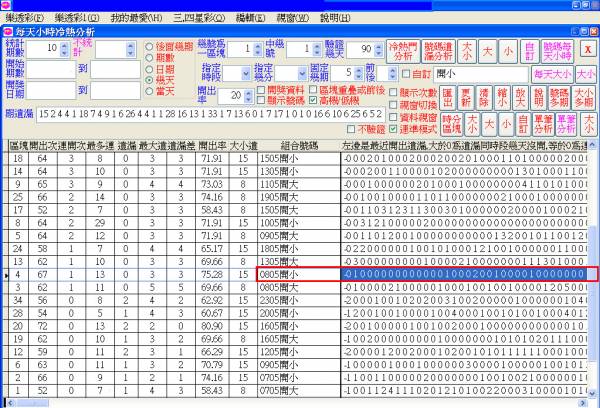This screenshot has width=600, height=408.
Task: Open the 指定時段 dropdown
Action: [244, 74]
